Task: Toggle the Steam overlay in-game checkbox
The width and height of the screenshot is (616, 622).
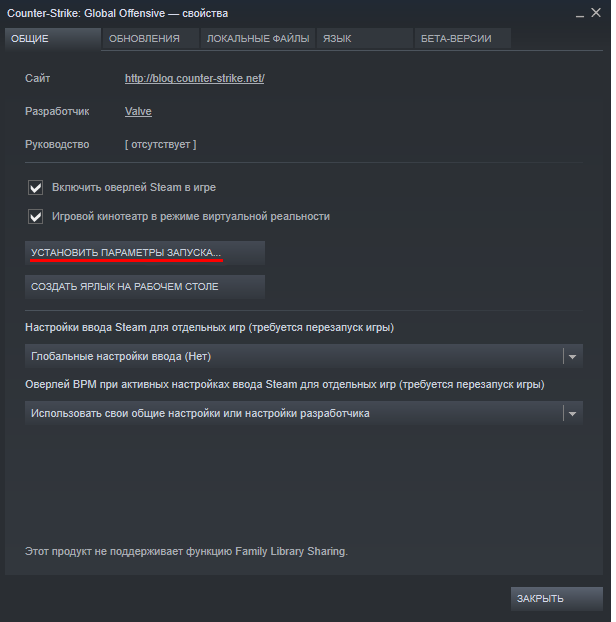Action: [36, 187]
